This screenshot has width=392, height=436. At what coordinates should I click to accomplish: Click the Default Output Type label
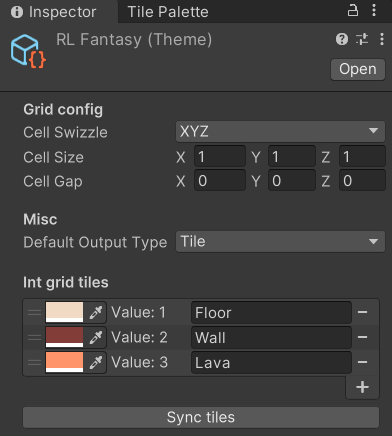click(x=95, y=242)
